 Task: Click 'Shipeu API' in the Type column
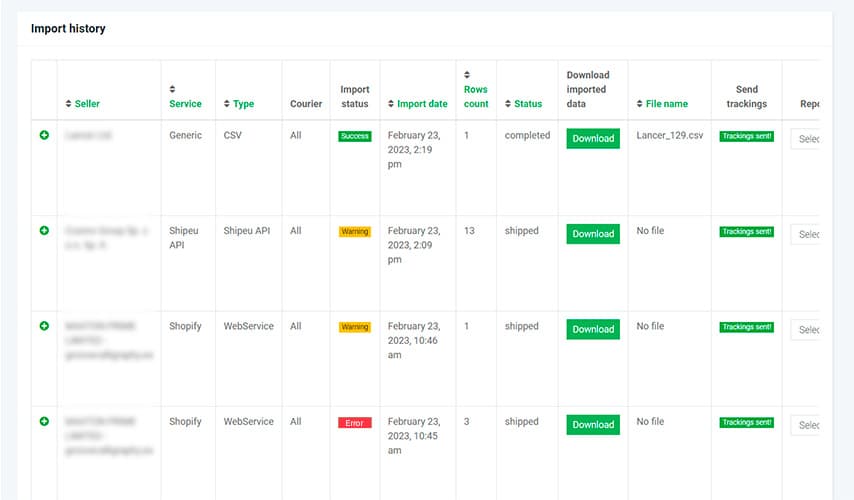247,230
